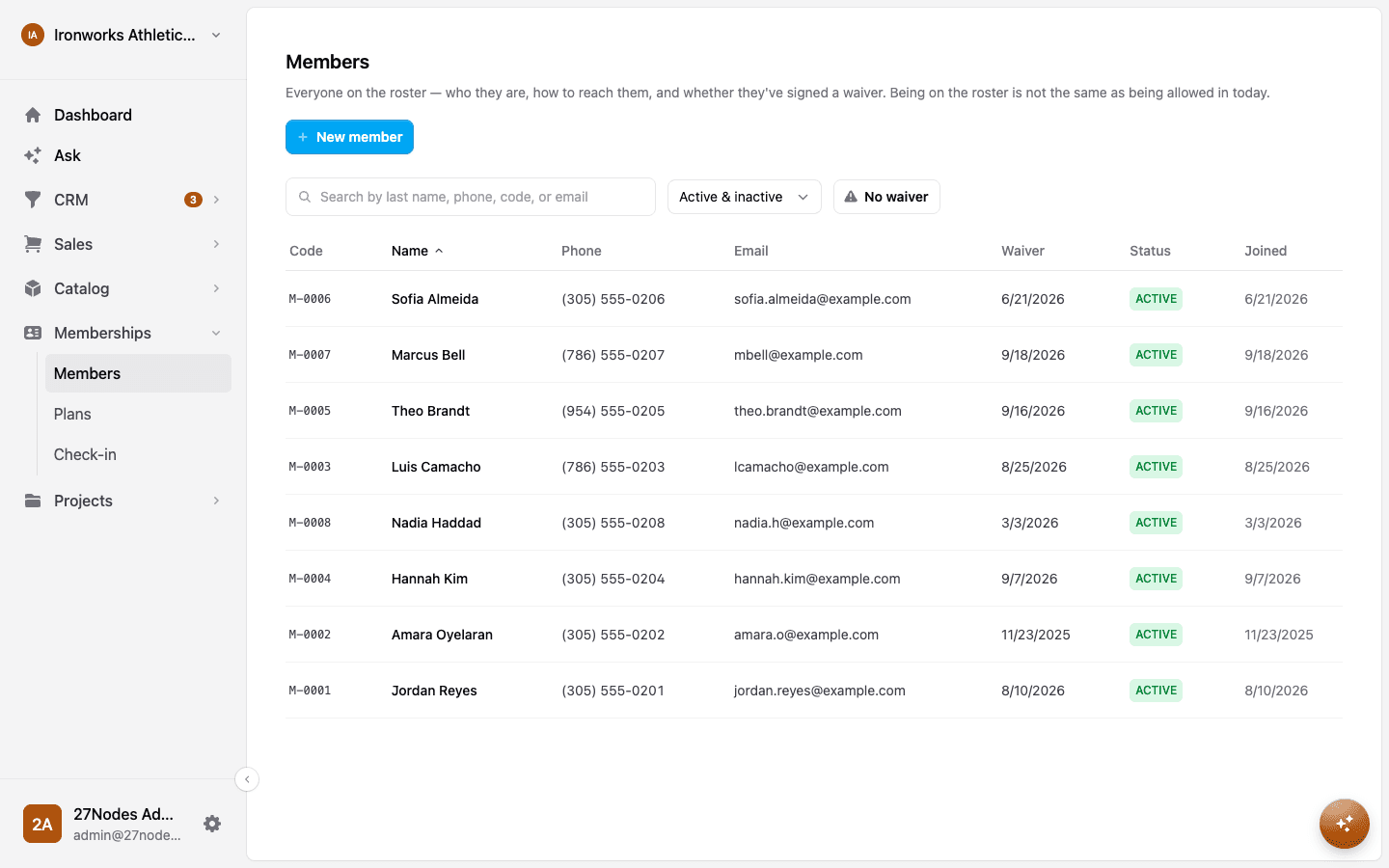Click the CRM funnel icon

[x=33, y=200]
